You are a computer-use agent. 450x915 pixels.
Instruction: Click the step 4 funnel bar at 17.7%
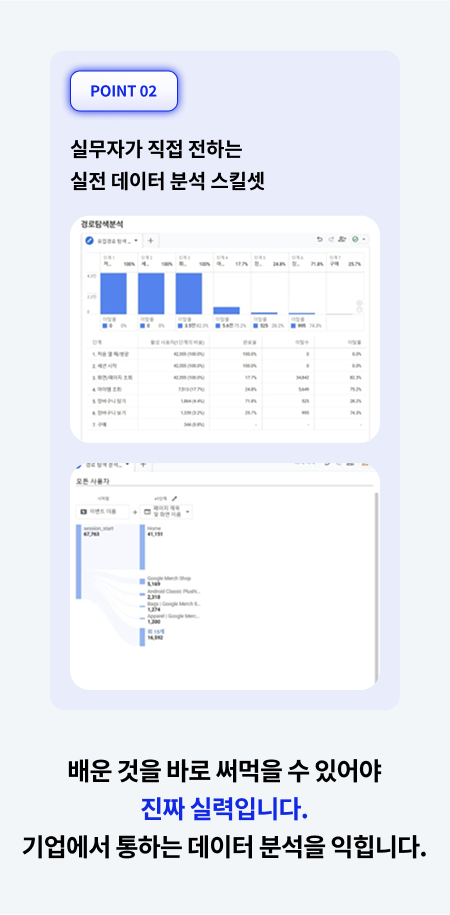pyautogui.click(x=226, y=310)
